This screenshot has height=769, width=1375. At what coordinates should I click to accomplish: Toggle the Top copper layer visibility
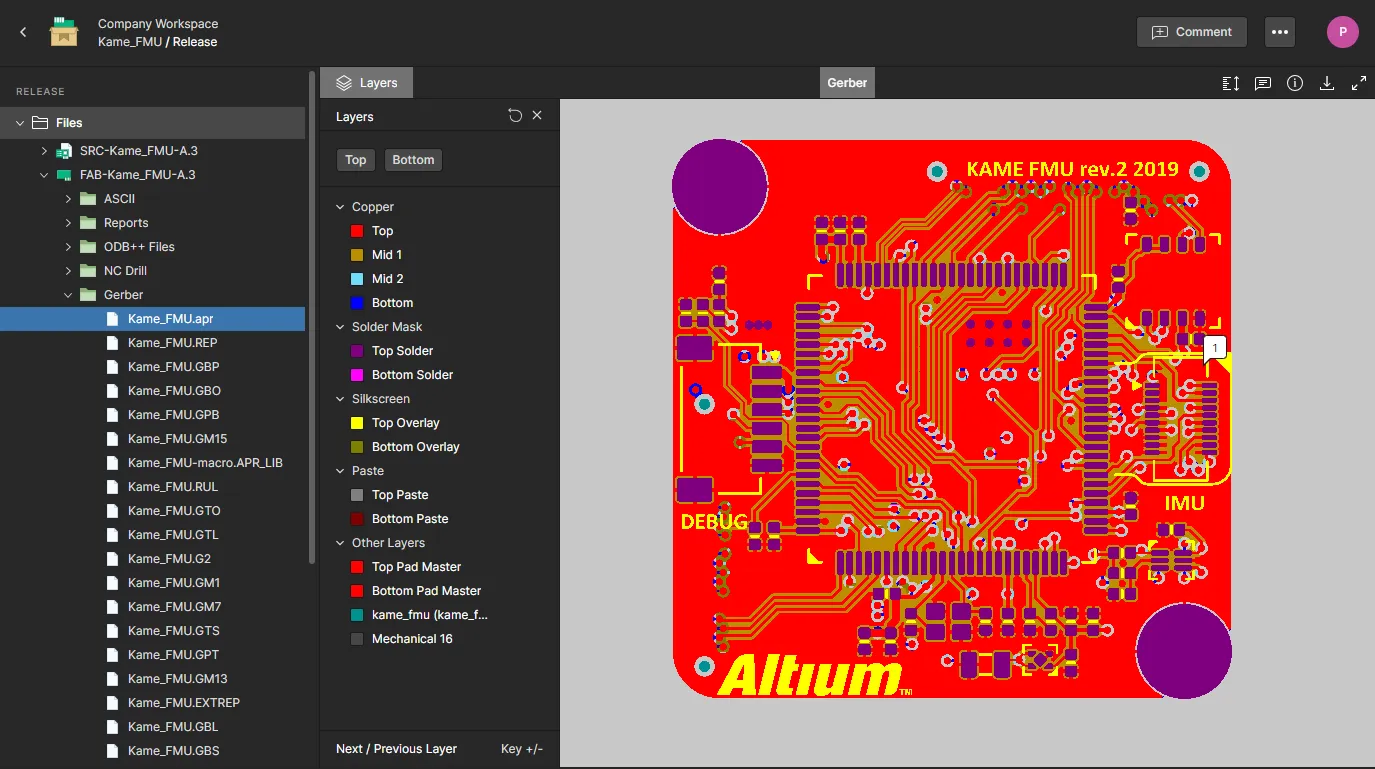click(x=357, y=231)
